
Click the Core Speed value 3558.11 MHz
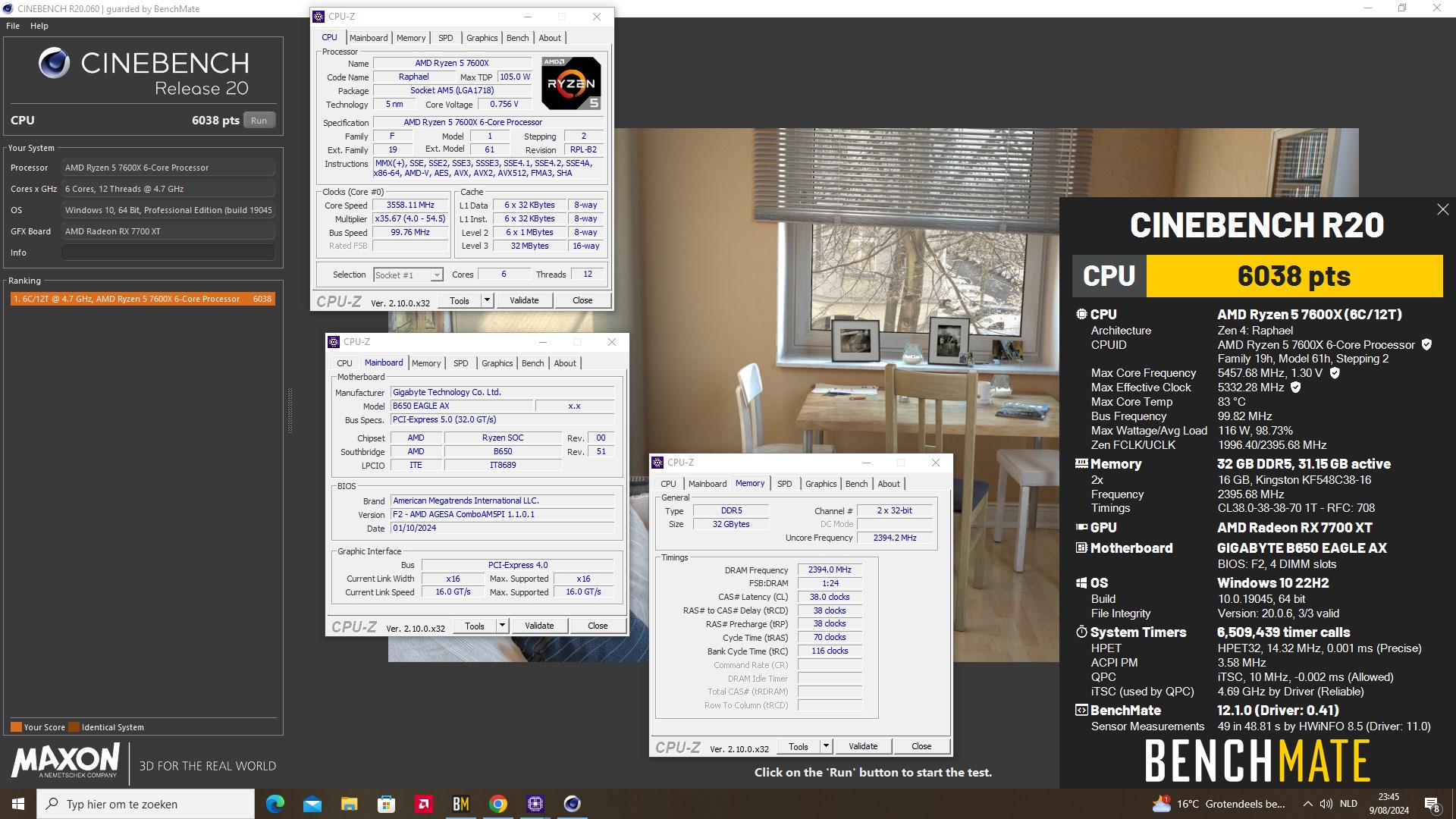[x=410, y=205]
